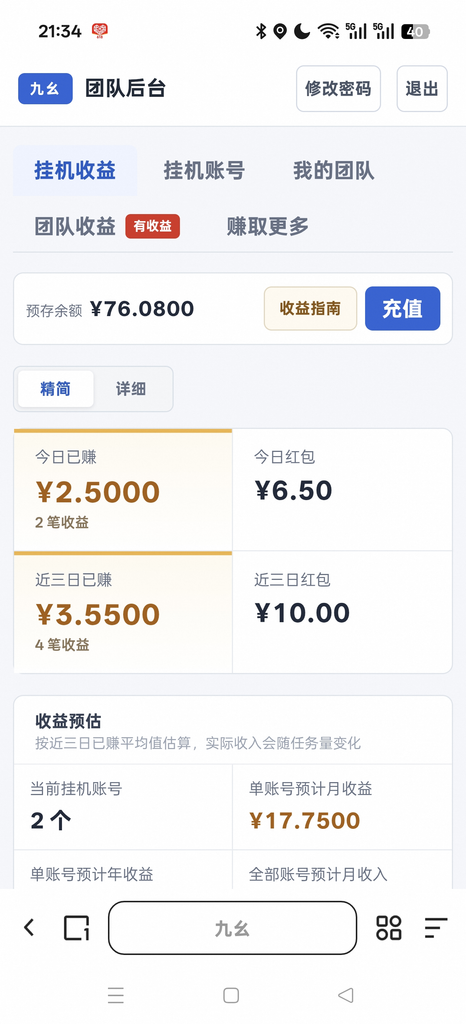Switch to 精简 view mode

55,389
